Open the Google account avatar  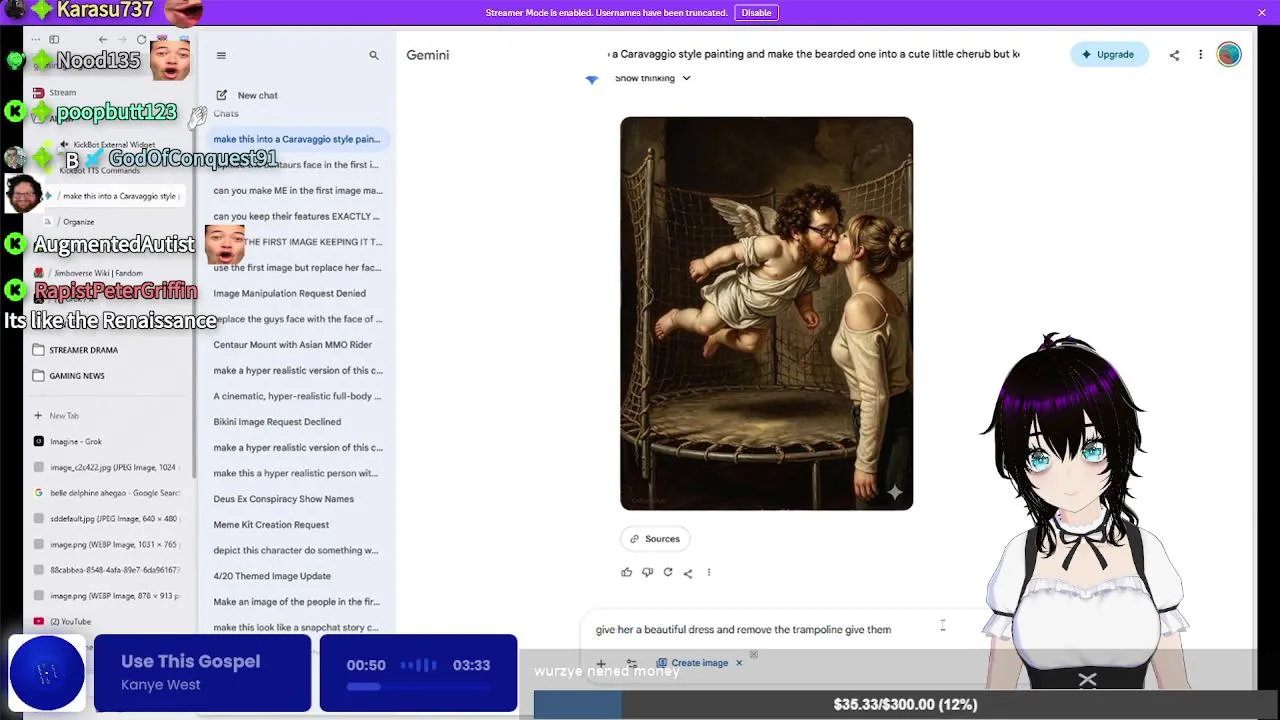[1229, 54]
